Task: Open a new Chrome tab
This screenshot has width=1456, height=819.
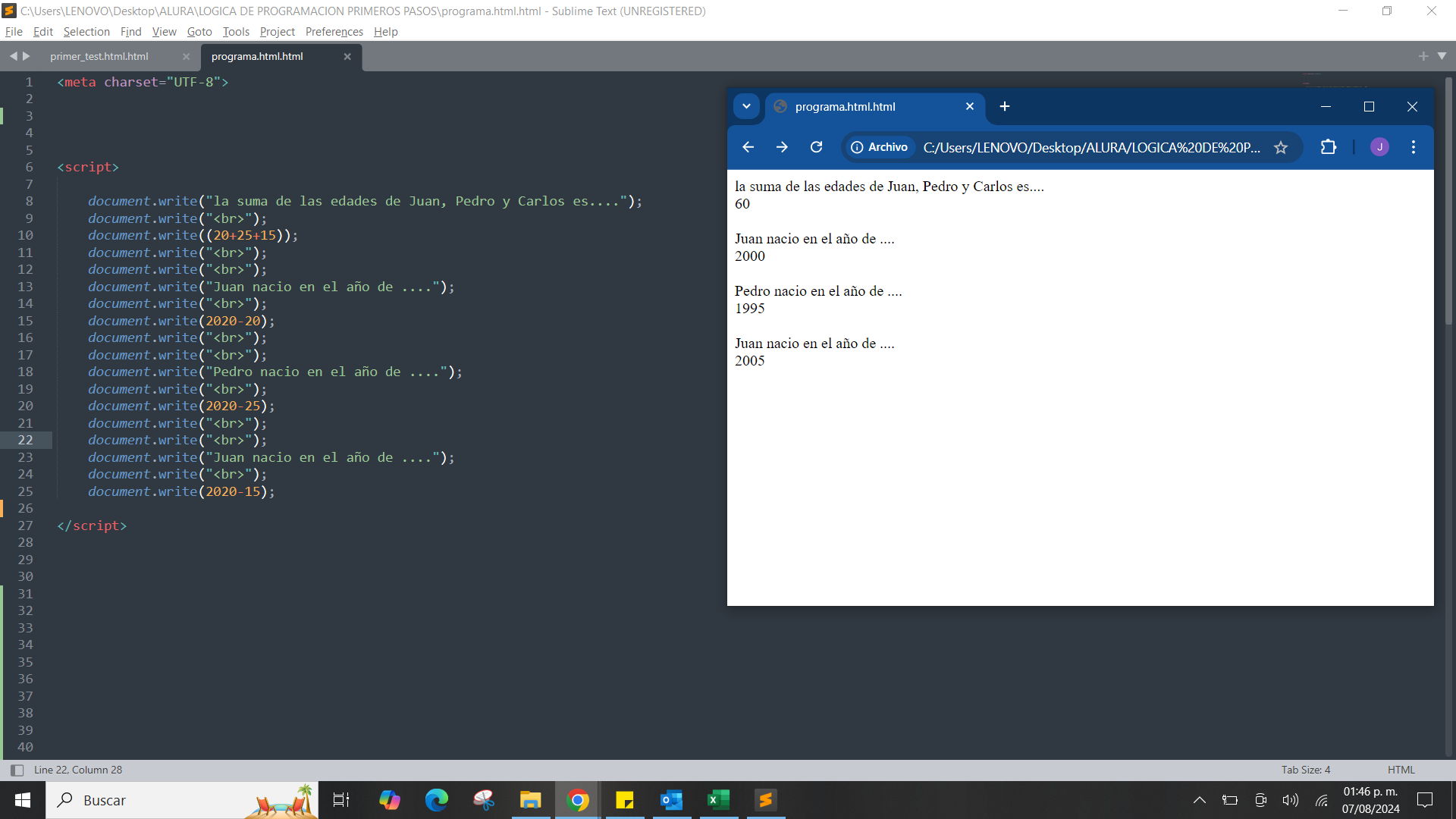Action: [x=1005, y=107]
